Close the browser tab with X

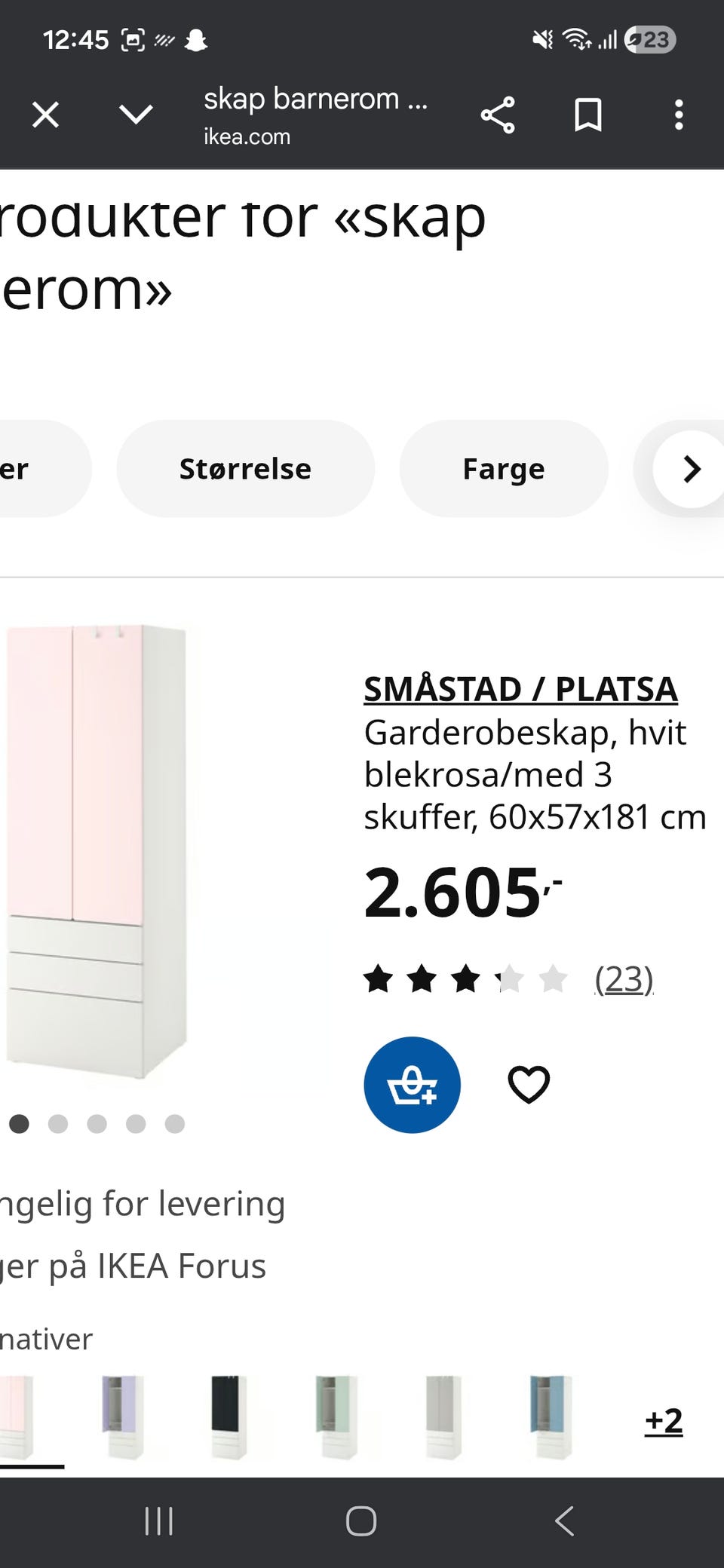[x=46, y=115]
